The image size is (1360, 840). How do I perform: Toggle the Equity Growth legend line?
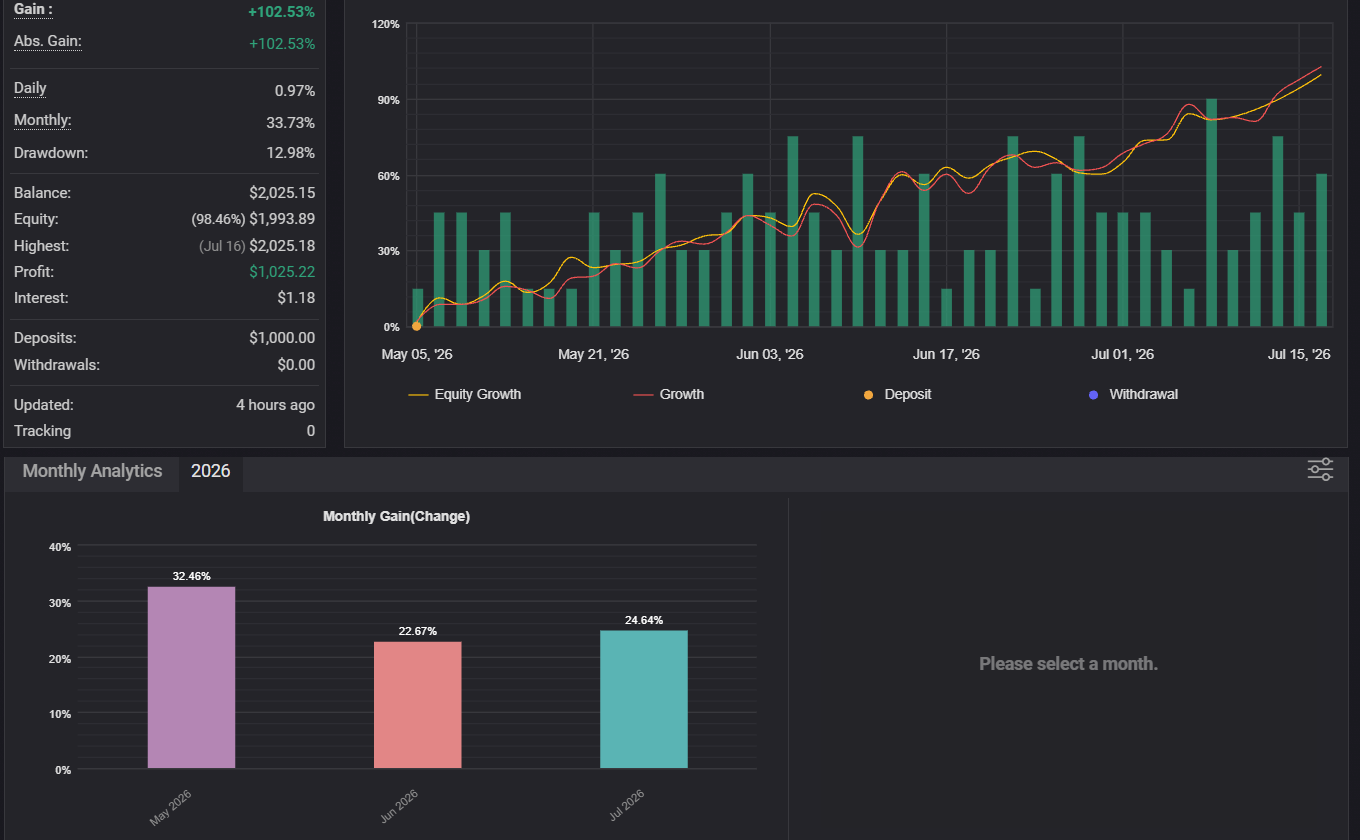(x=465, y=394)
